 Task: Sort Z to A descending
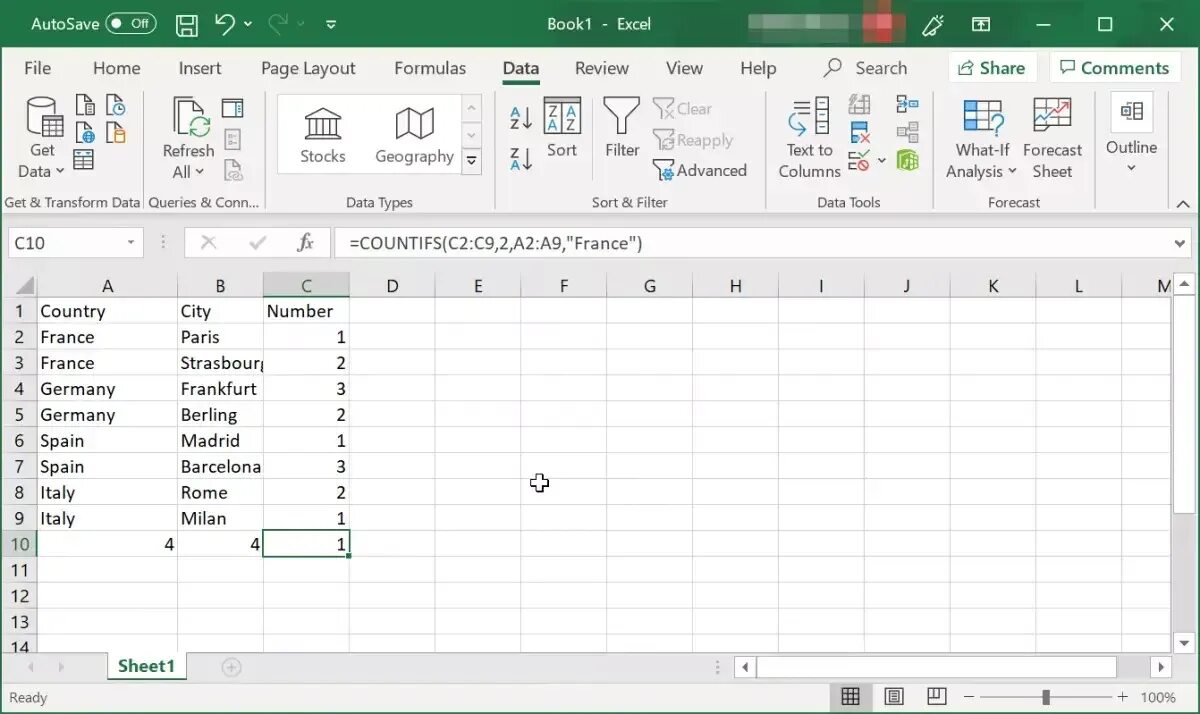[521, 158]
